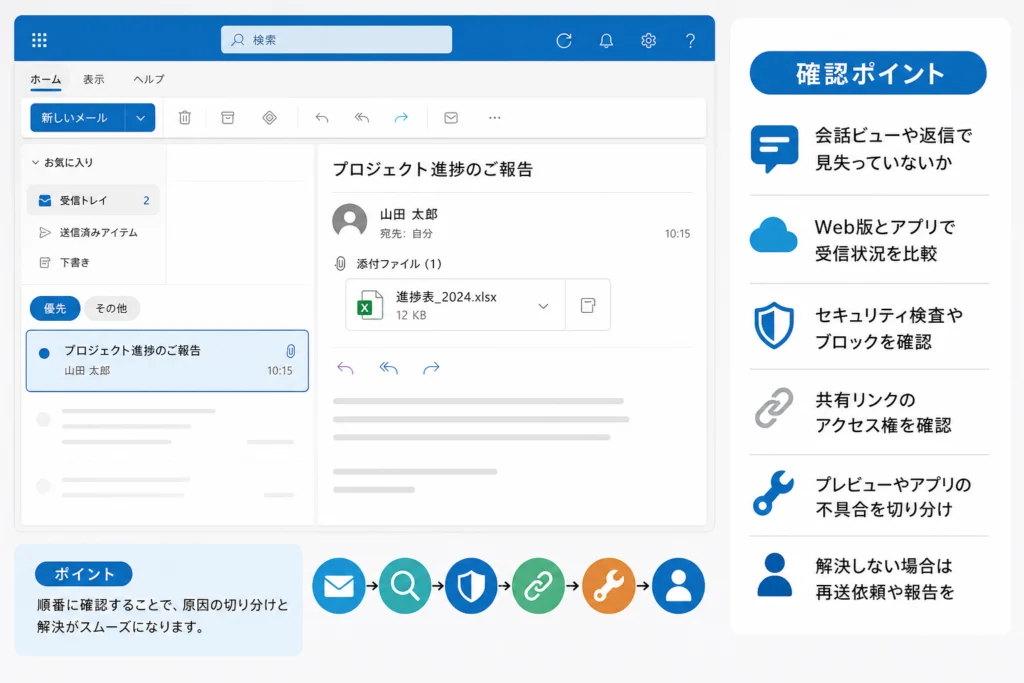This screenshot has width=1024, height=683.
Task: Click the toolbar envelope mark-unread icon
Action: [x=451, y=118]
